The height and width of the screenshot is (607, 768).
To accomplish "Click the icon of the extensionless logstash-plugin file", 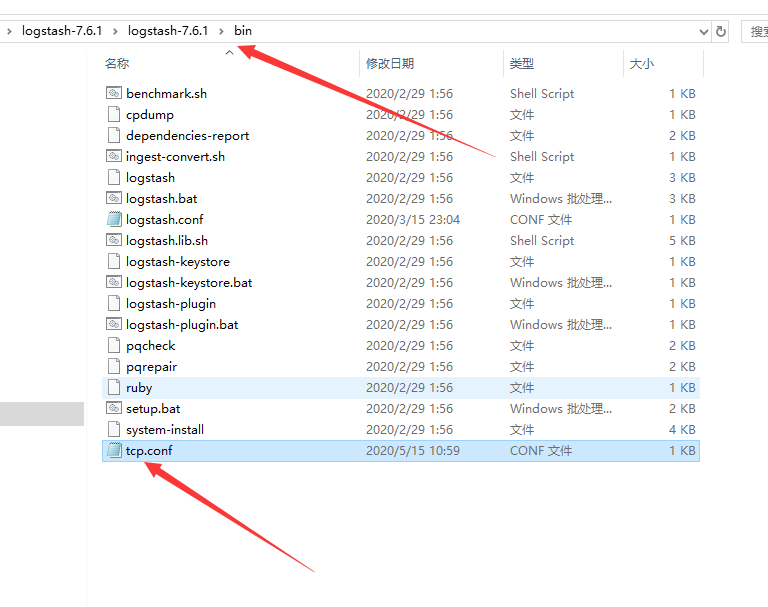I will click(x=114, y=304).
